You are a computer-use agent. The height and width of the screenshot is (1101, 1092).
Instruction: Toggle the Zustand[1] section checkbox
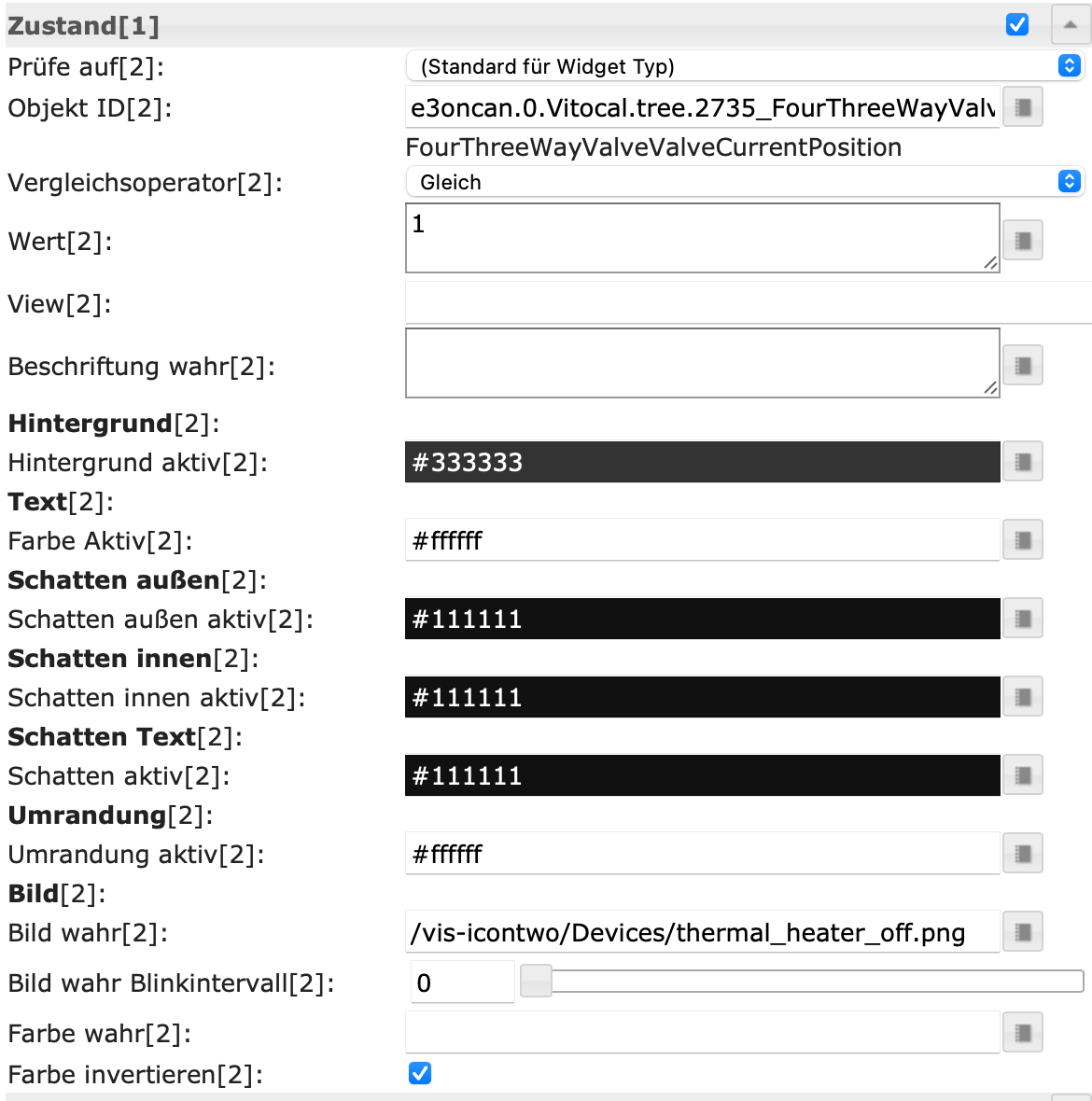coord(1017,25)
